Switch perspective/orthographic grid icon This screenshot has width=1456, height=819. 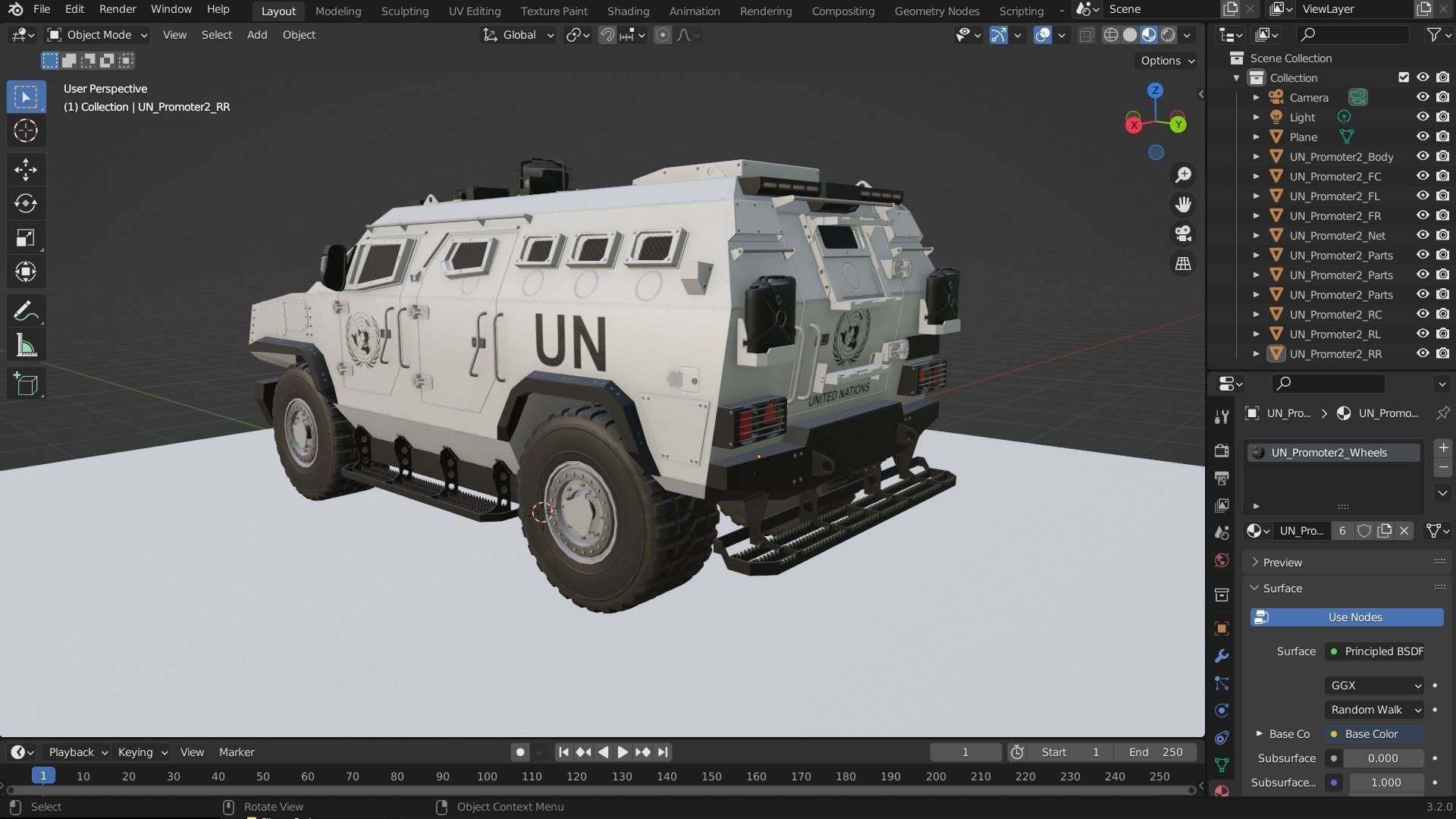point(1183,263)
